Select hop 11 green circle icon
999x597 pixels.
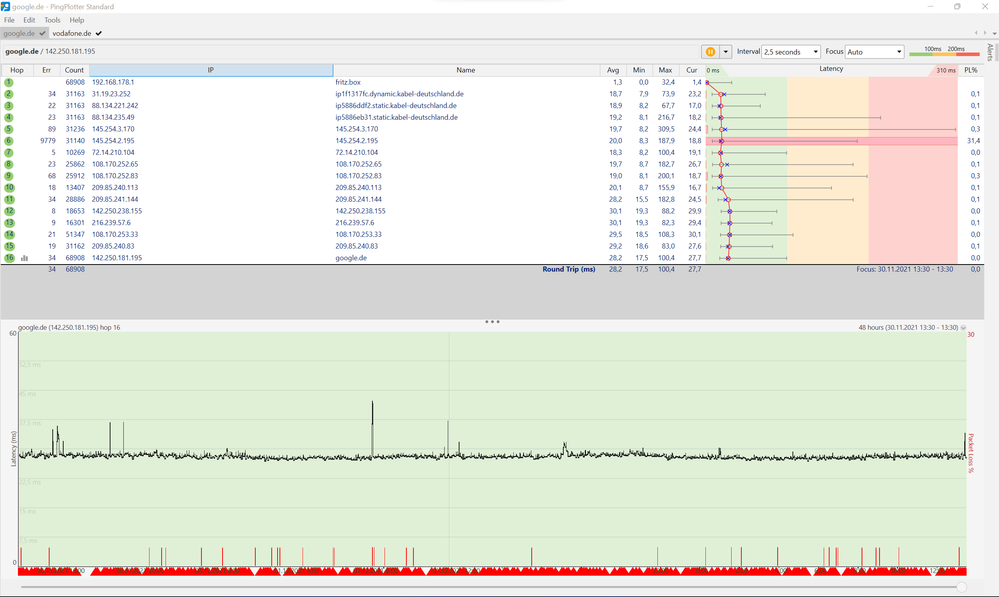coord(9,199)
